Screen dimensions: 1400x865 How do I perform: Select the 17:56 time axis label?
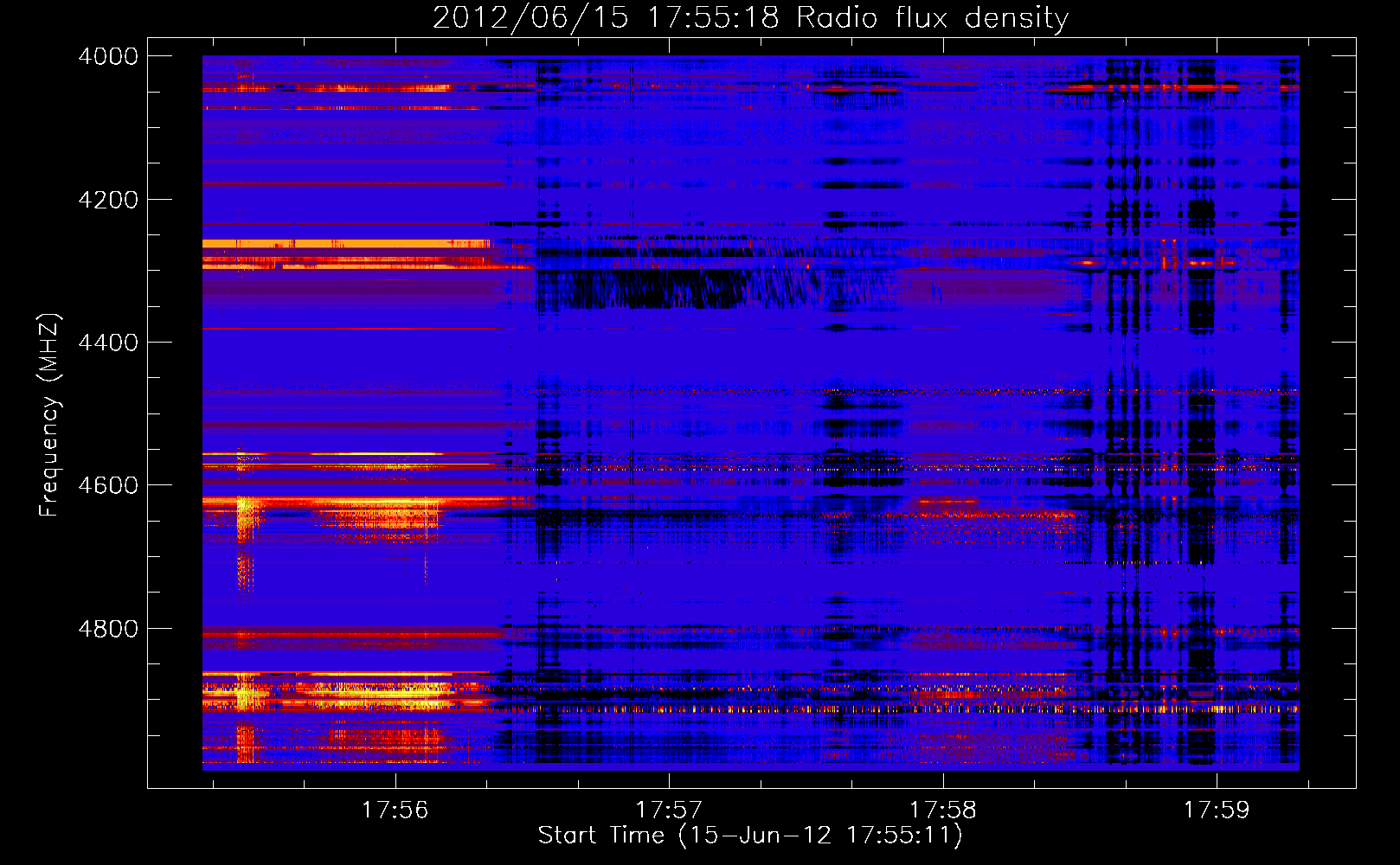395,811
